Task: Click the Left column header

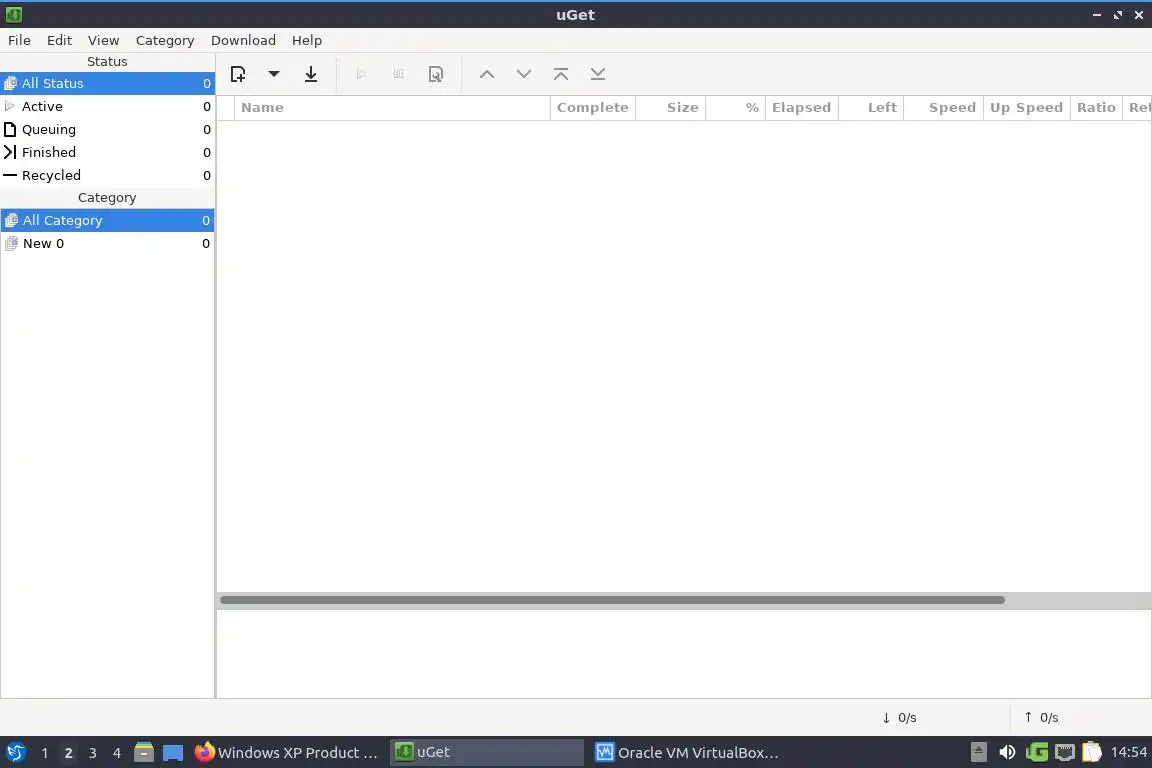Action: click(x=871, y=108)
